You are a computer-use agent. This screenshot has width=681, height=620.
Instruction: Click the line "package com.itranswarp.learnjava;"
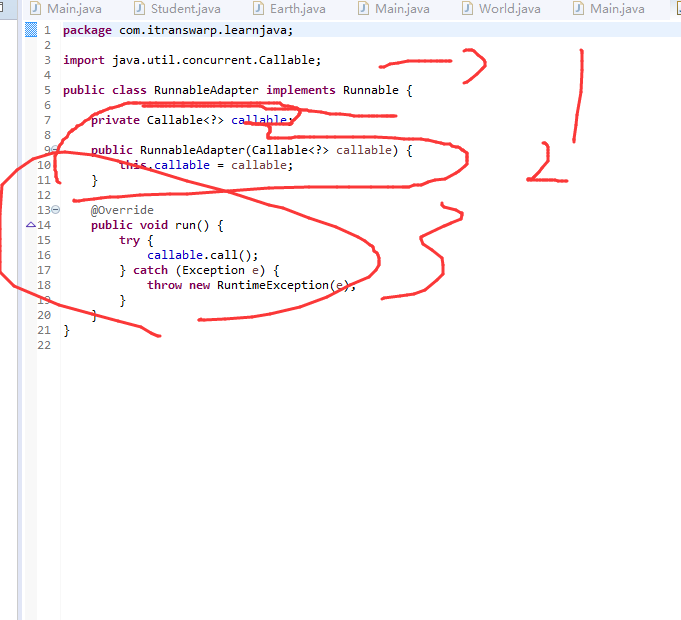coord(178,30)
